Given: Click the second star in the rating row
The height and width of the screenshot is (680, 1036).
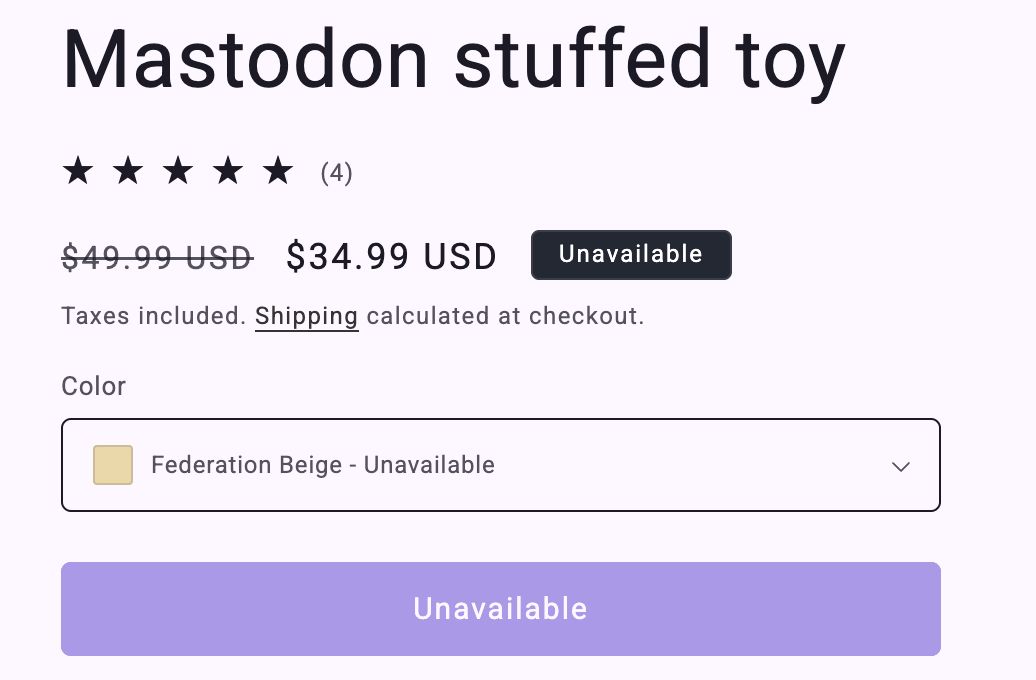Looking at the screenshot, I should point(127,170).
